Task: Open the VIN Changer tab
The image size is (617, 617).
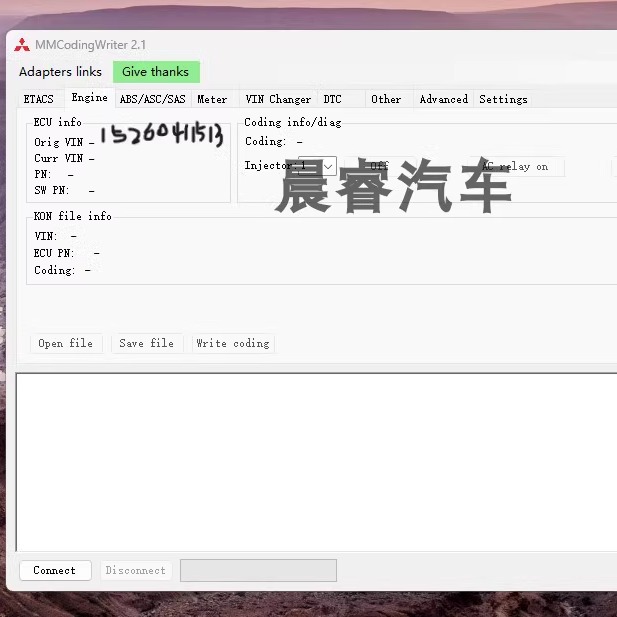Action: [278, 99]
